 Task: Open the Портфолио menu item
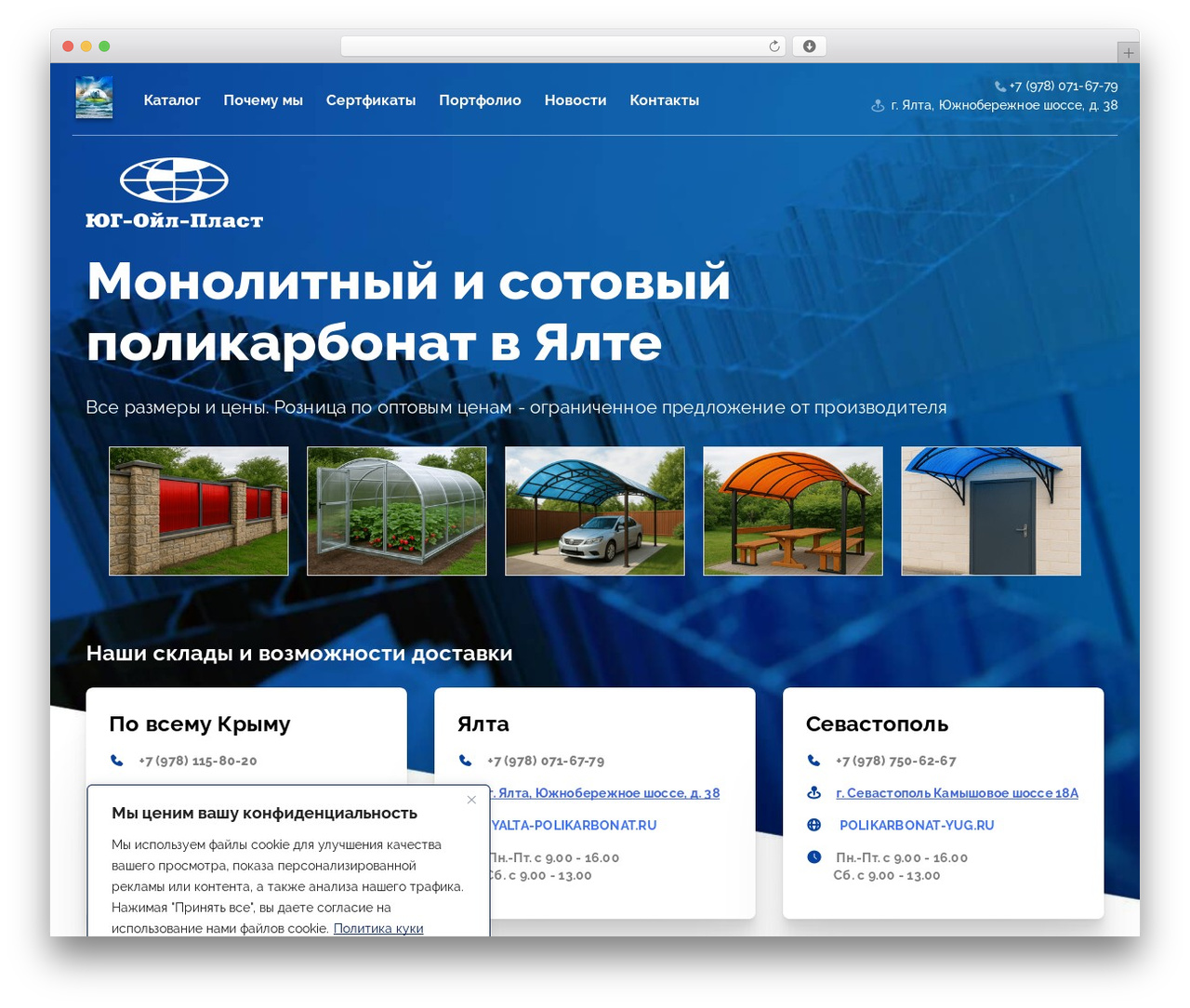480,100
